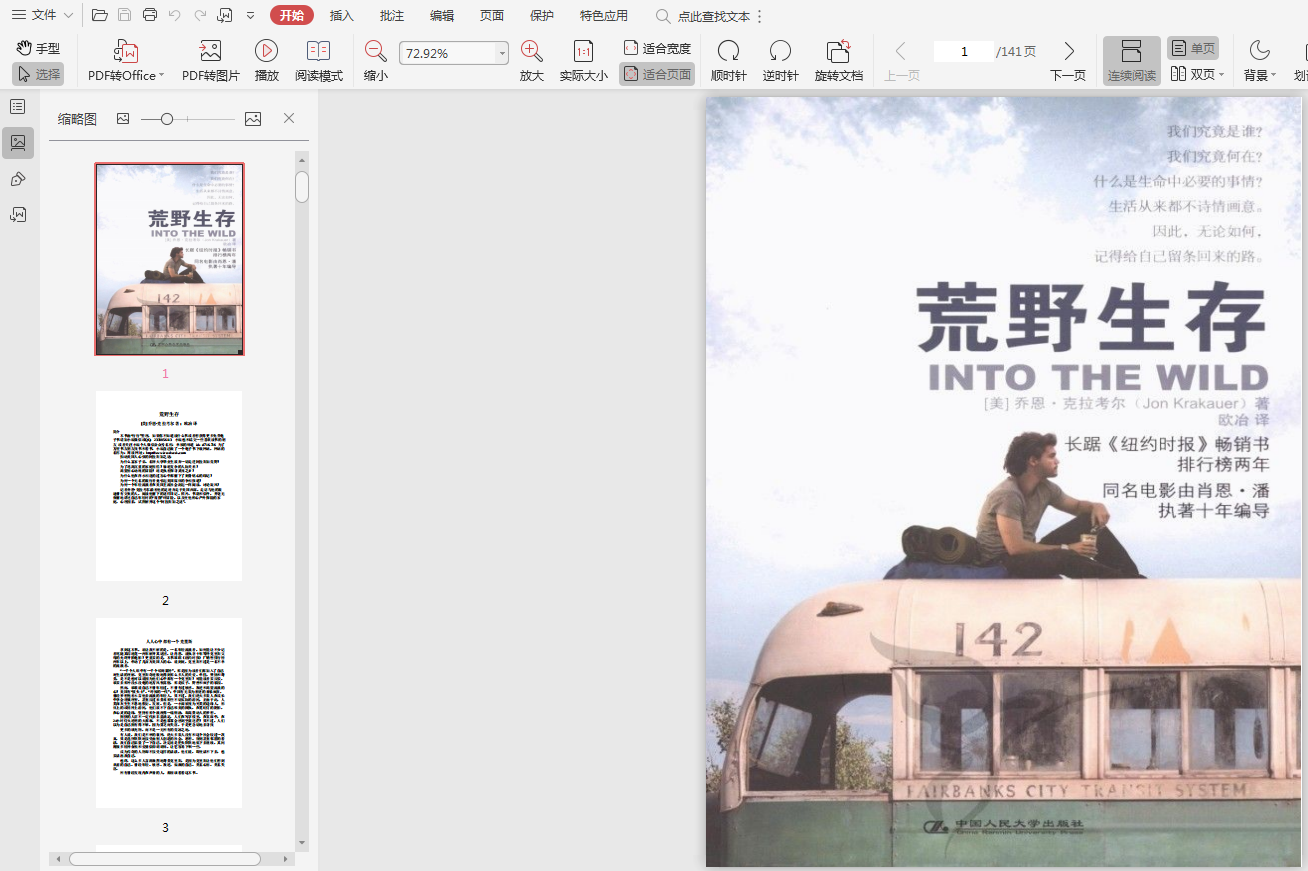1308x871 pixels.
Task: Select 单页 single page view
Action: click(1193, 48)
